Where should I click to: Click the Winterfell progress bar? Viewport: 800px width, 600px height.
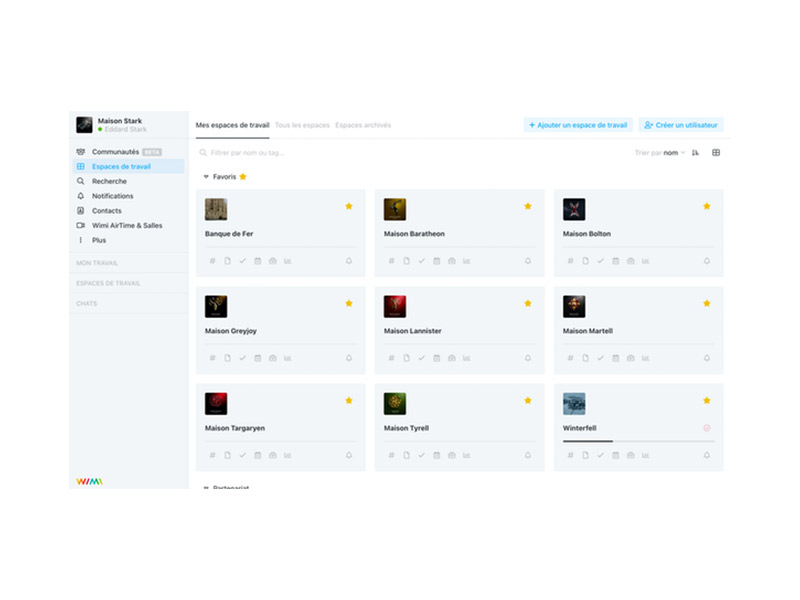point(638,441)
